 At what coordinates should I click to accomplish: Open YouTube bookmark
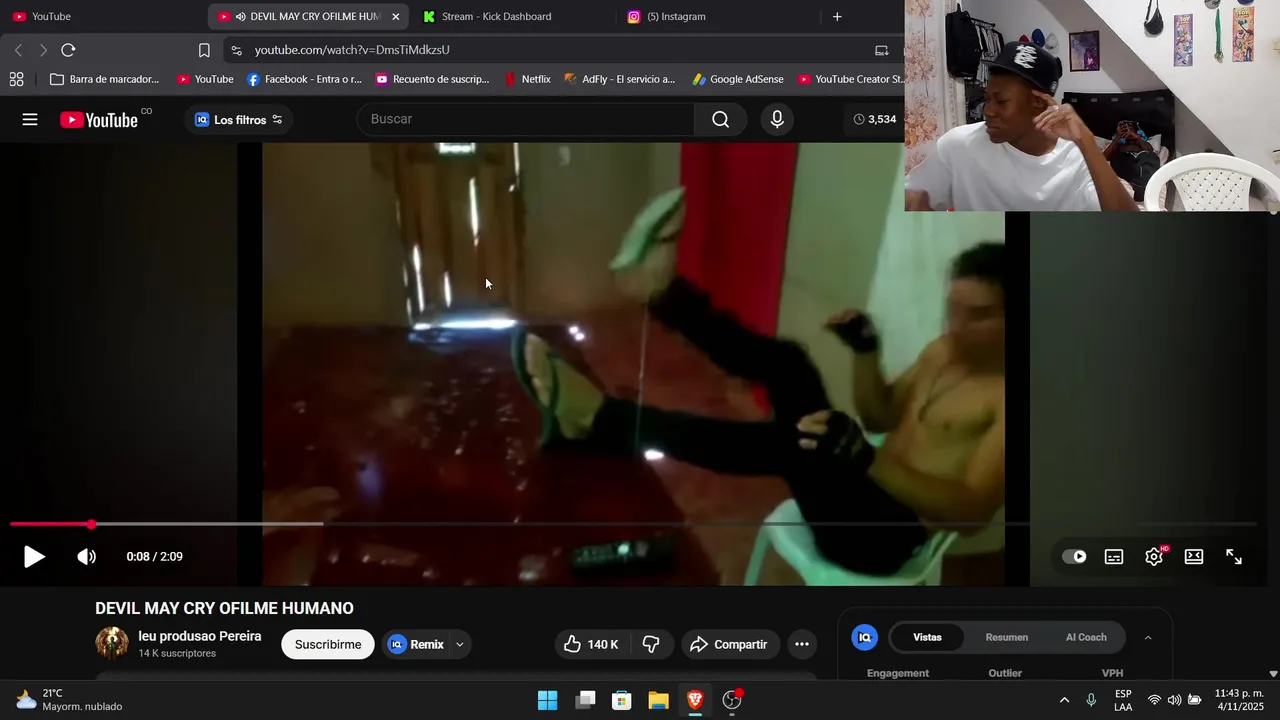coord(205,79)
